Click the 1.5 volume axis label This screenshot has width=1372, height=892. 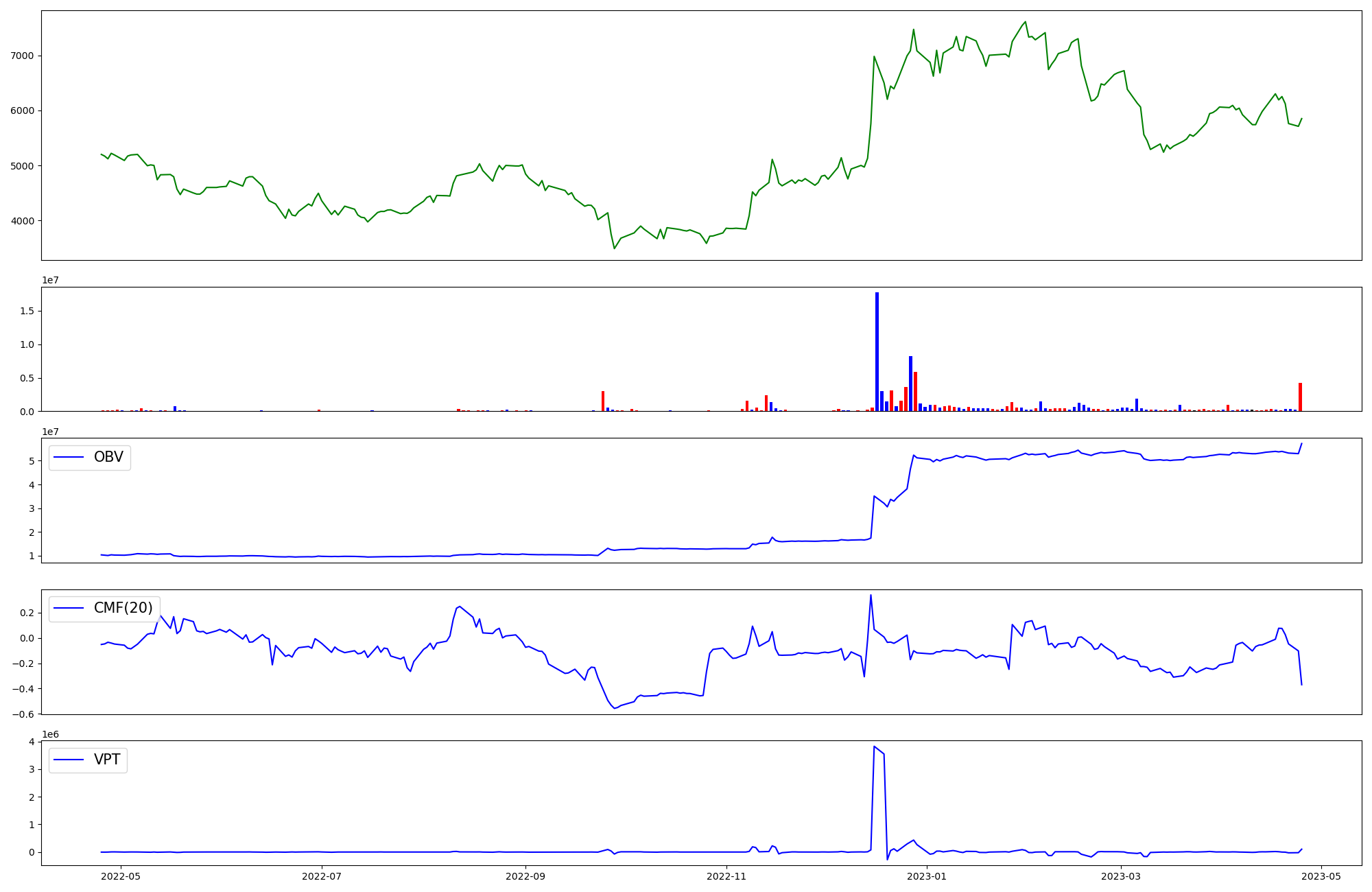pos(27,312)
